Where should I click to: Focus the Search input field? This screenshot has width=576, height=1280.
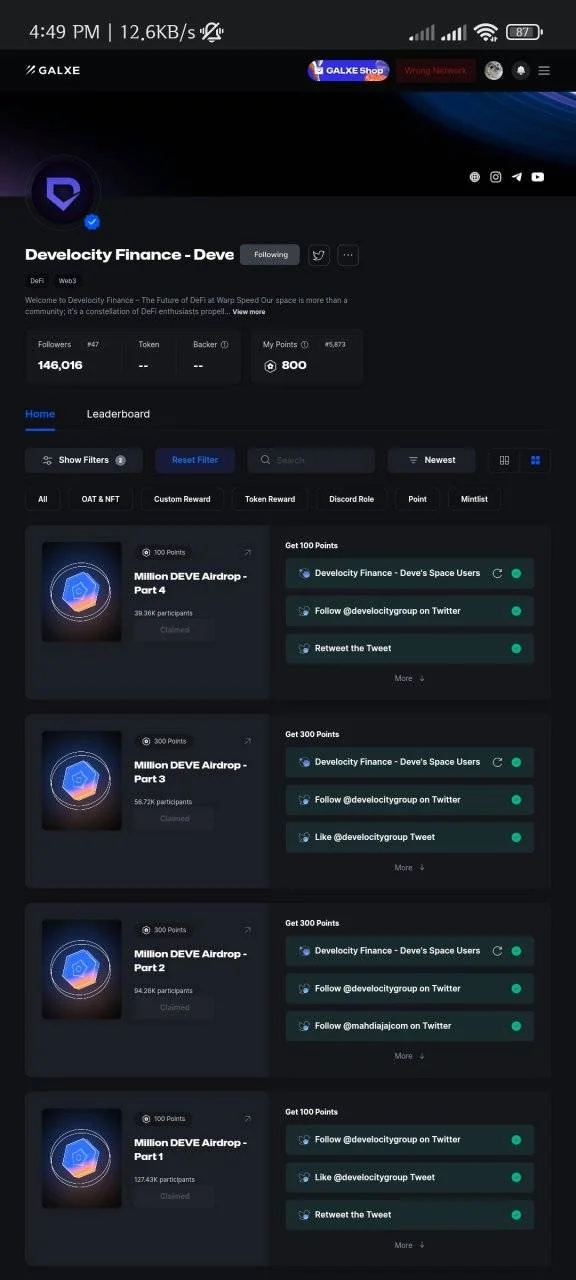pyautogui.click(x=311, y=460)
